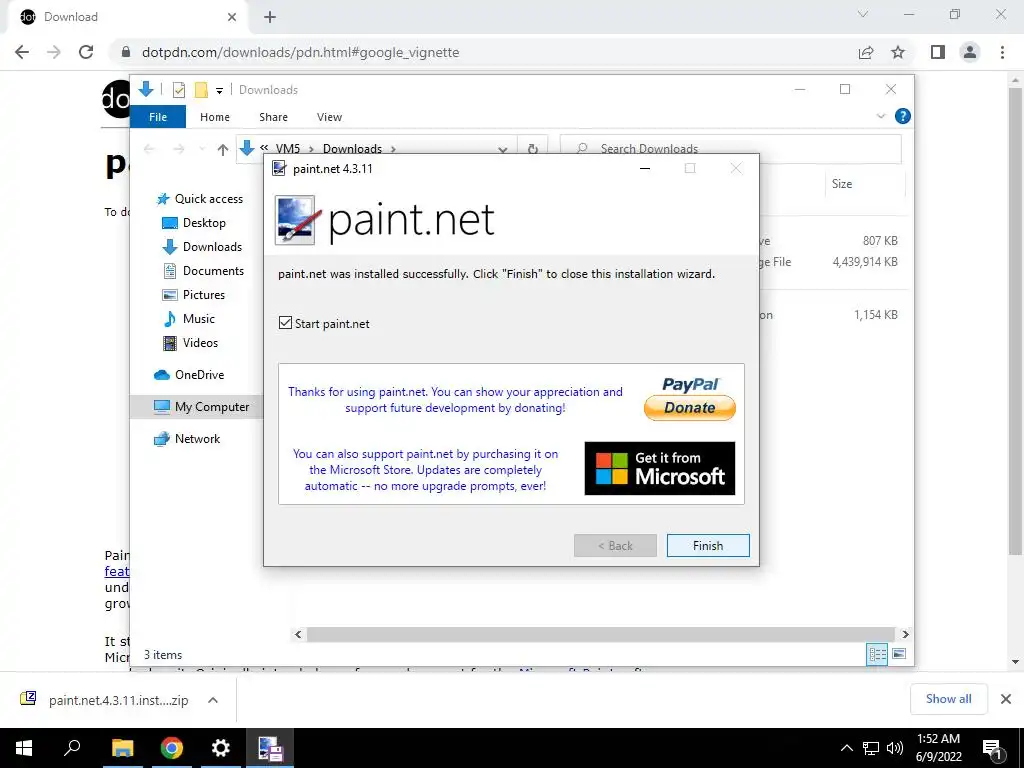Minimize the paint.net 4.3.11 installer window
This screenshot has height=768, width=1024.
645,168
